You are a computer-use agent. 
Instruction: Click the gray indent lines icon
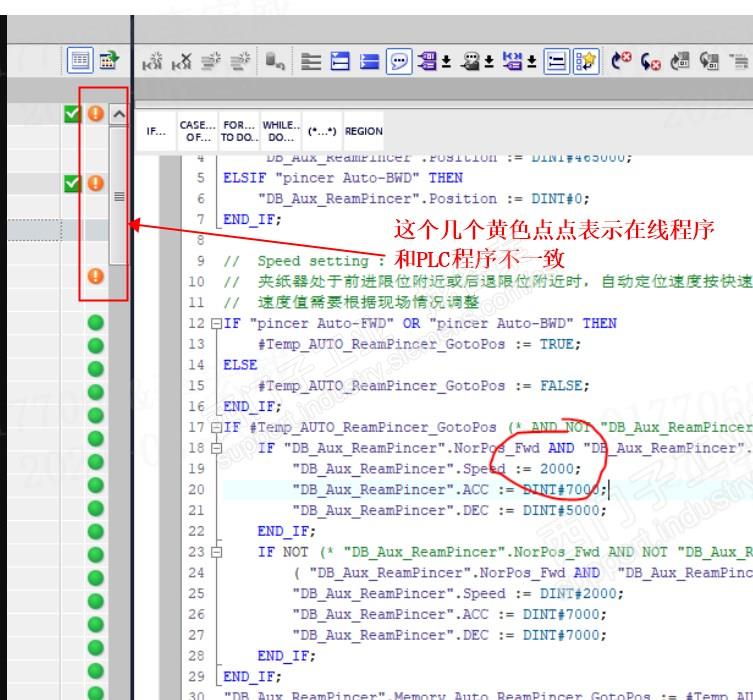point(311,61)
